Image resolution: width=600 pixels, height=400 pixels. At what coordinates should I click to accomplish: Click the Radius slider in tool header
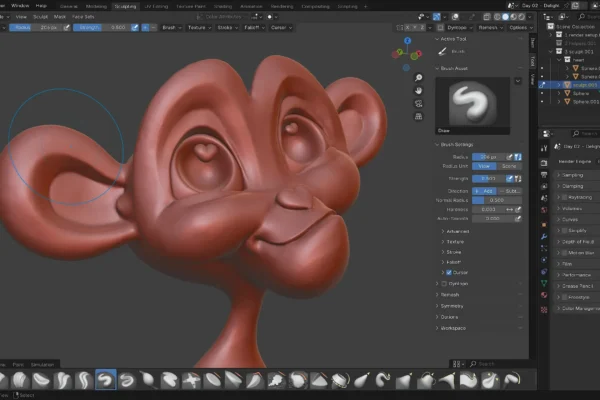[x=36, y=28]
